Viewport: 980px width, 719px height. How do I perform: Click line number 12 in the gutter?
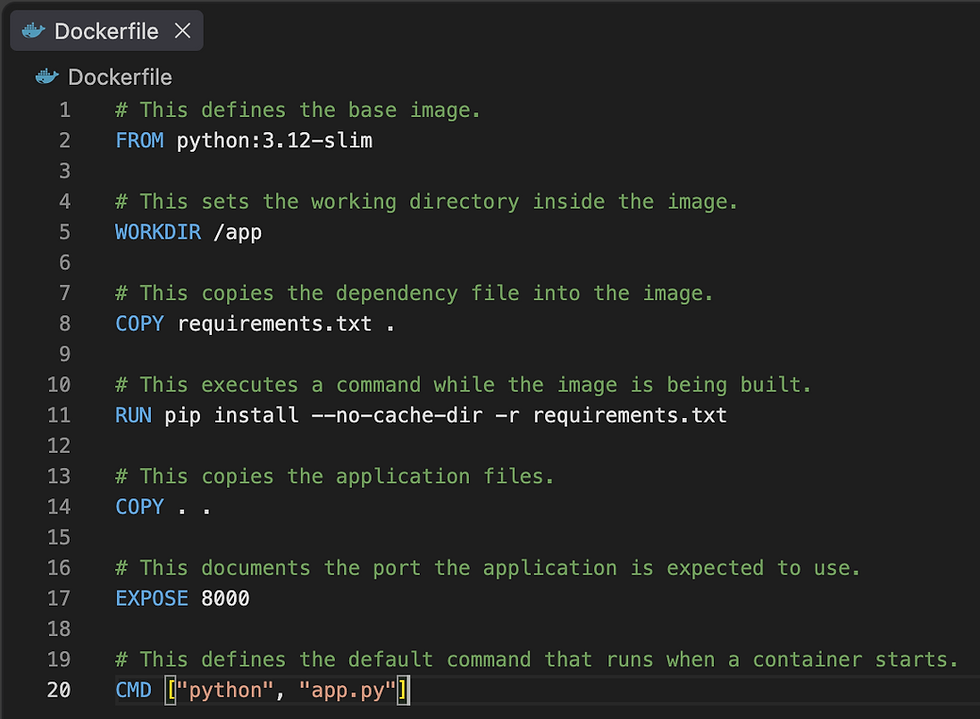(x=59, y=446)
